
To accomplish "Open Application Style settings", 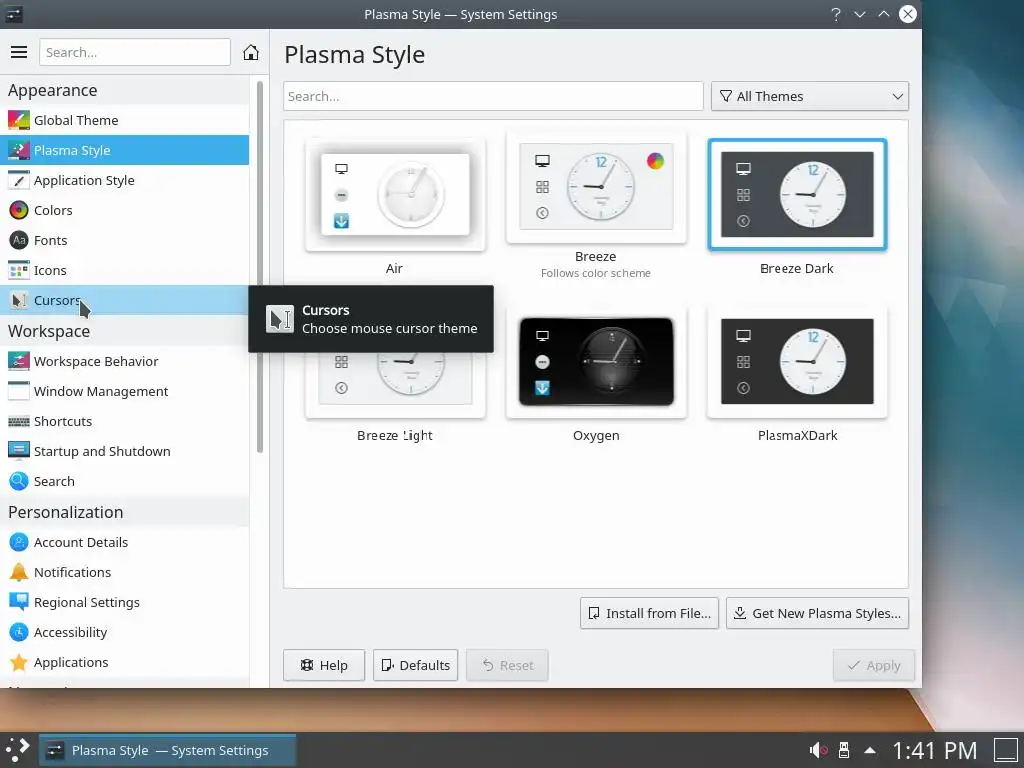I will coord(124,180).
